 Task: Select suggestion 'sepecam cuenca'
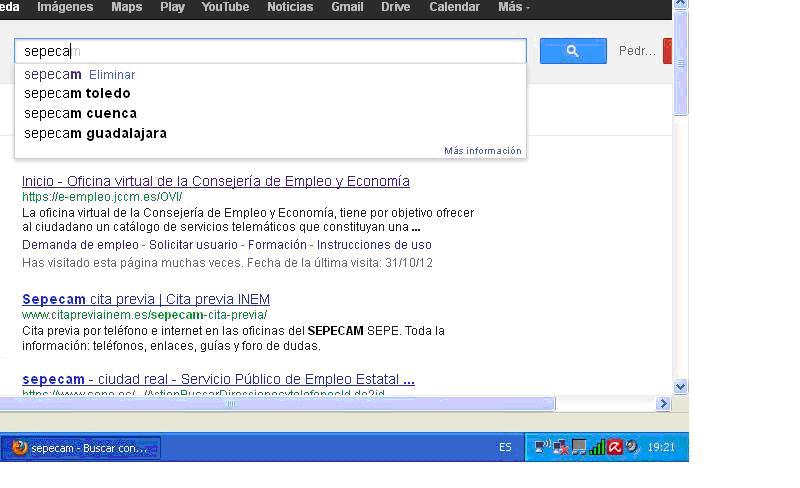(80, 113)
